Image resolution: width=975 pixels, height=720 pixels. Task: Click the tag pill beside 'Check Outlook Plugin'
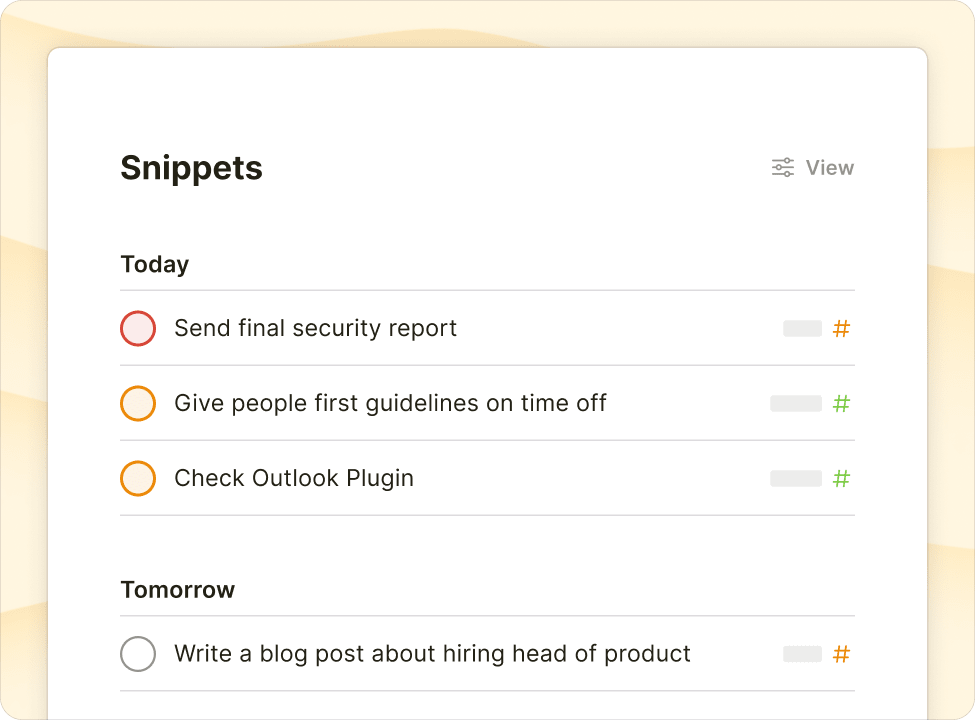point(797,478)
